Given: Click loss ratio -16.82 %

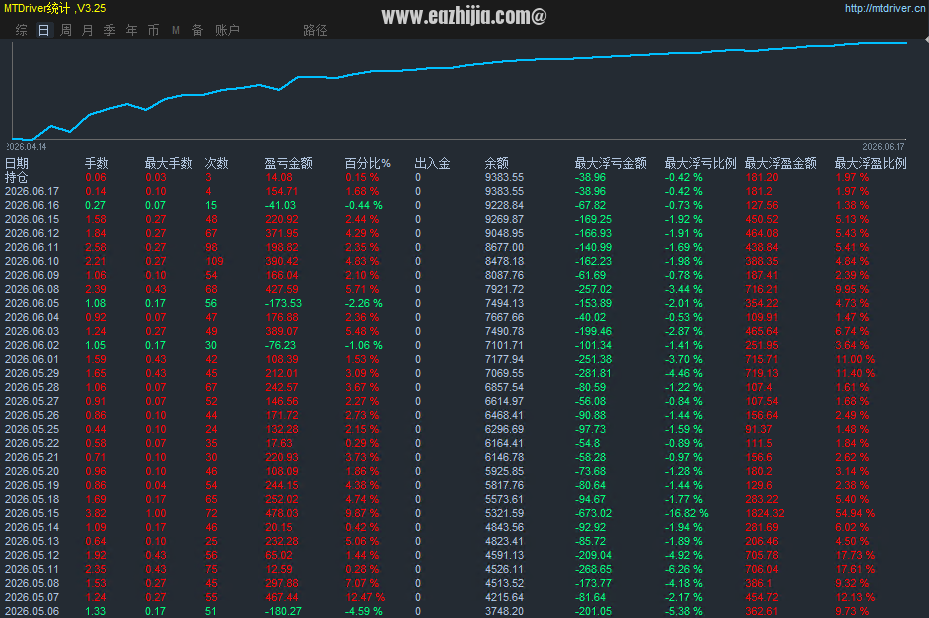Looking at the screenshot, I should 687,513.
